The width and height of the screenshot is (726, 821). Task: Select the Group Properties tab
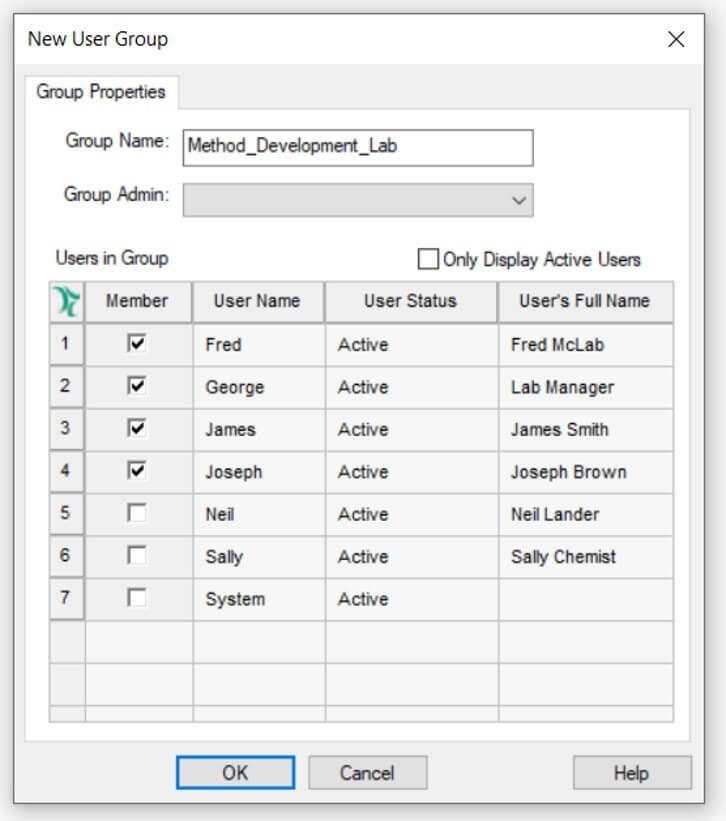pos(101,92)
